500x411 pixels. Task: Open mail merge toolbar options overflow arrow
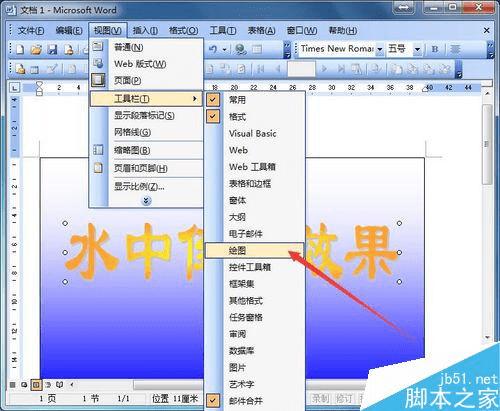tap(459, 69)
